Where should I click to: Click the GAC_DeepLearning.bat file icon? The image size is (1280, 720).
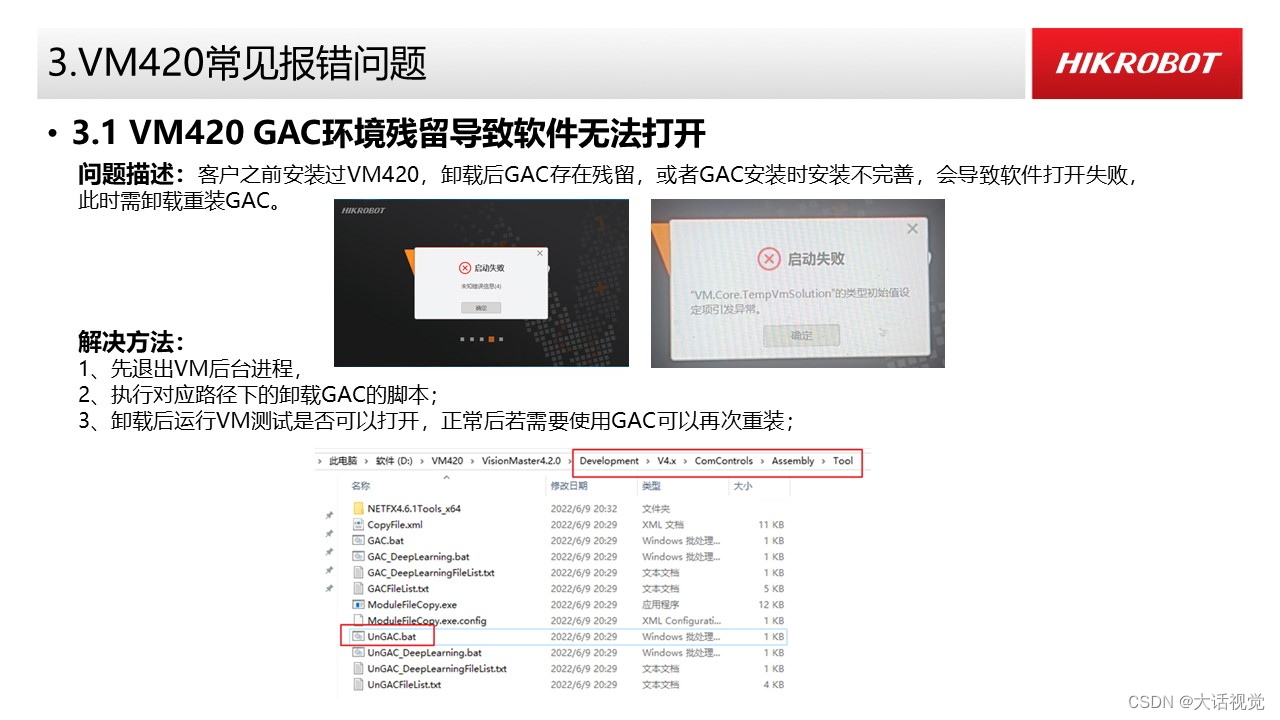pyautogui.click(x=358, y=557)
